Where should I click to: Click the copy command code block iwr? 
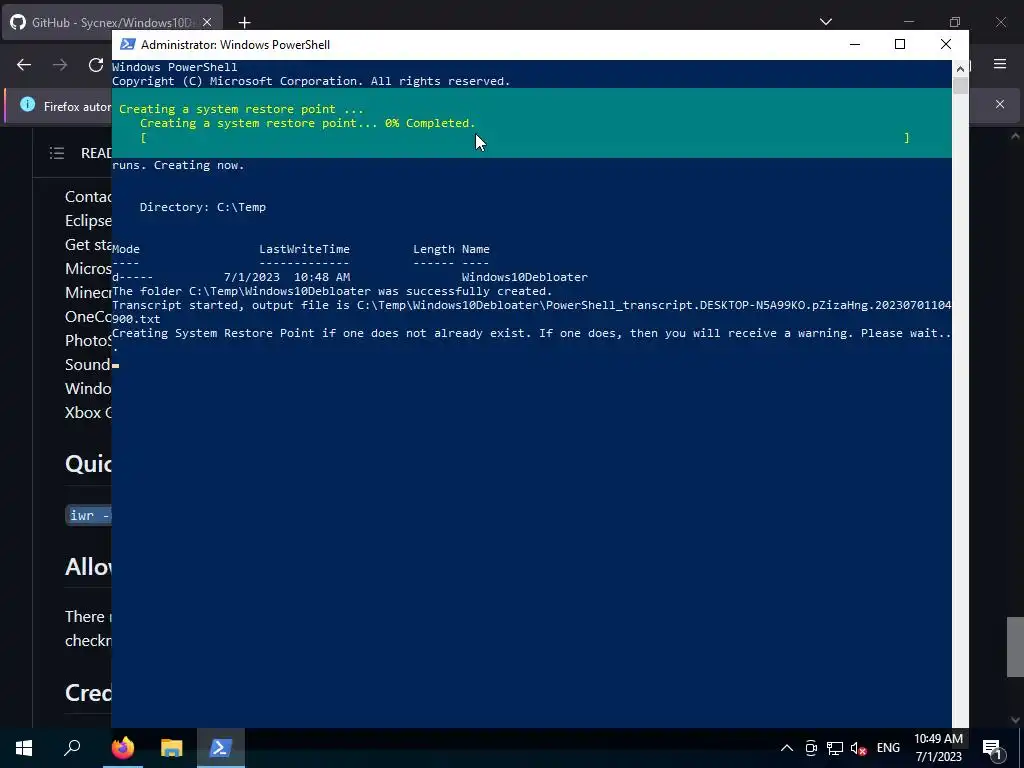pyautogui.click(x=89, y=515)
